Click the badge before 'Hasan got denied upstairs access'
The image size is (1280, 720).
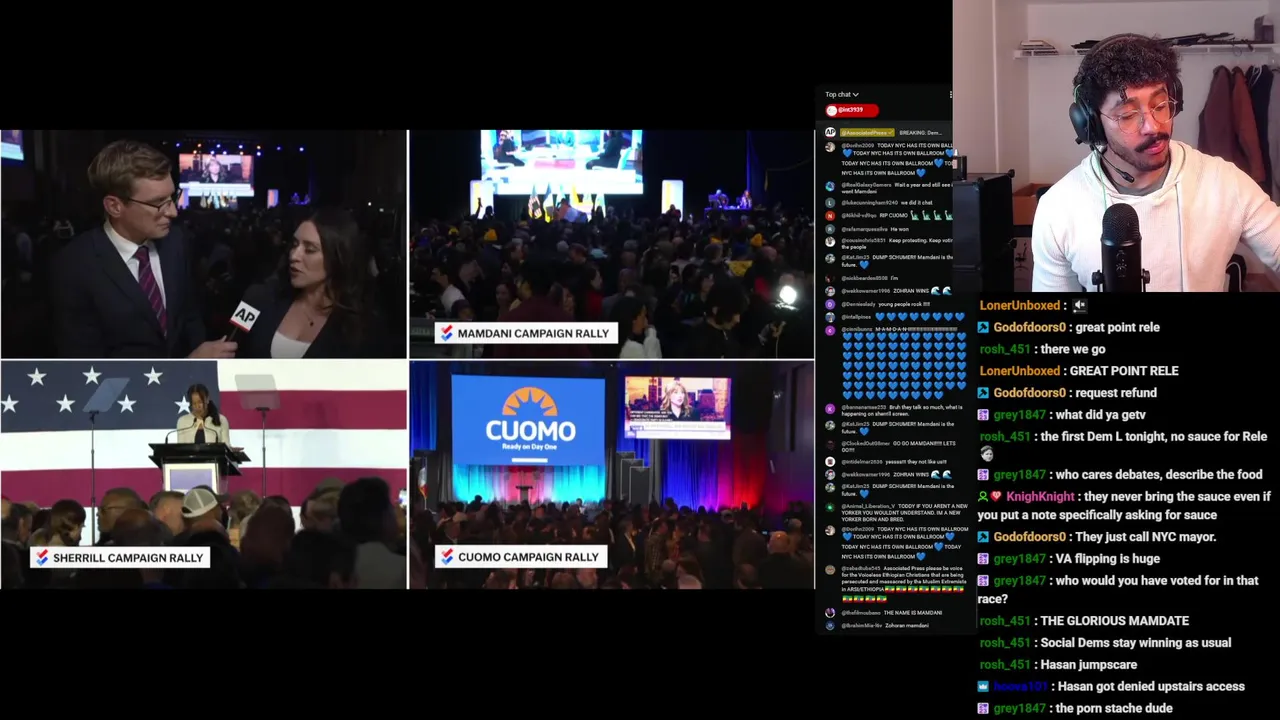click(983, 687)
